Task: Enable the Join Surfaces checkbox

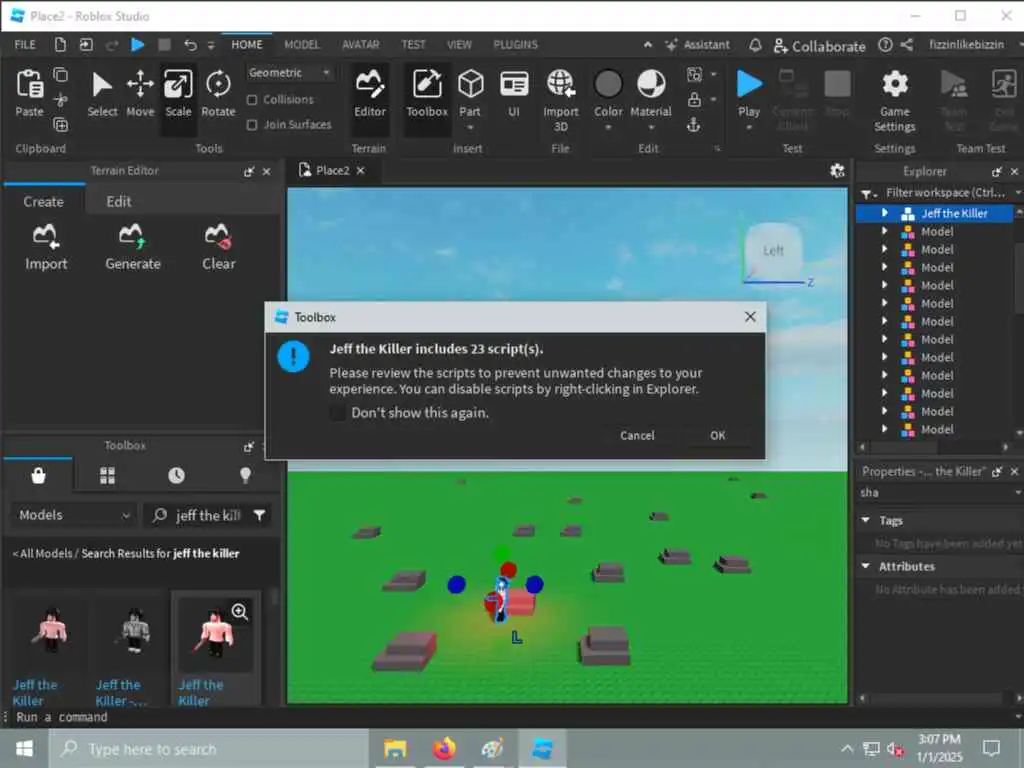Action: (x=252, y=124)
